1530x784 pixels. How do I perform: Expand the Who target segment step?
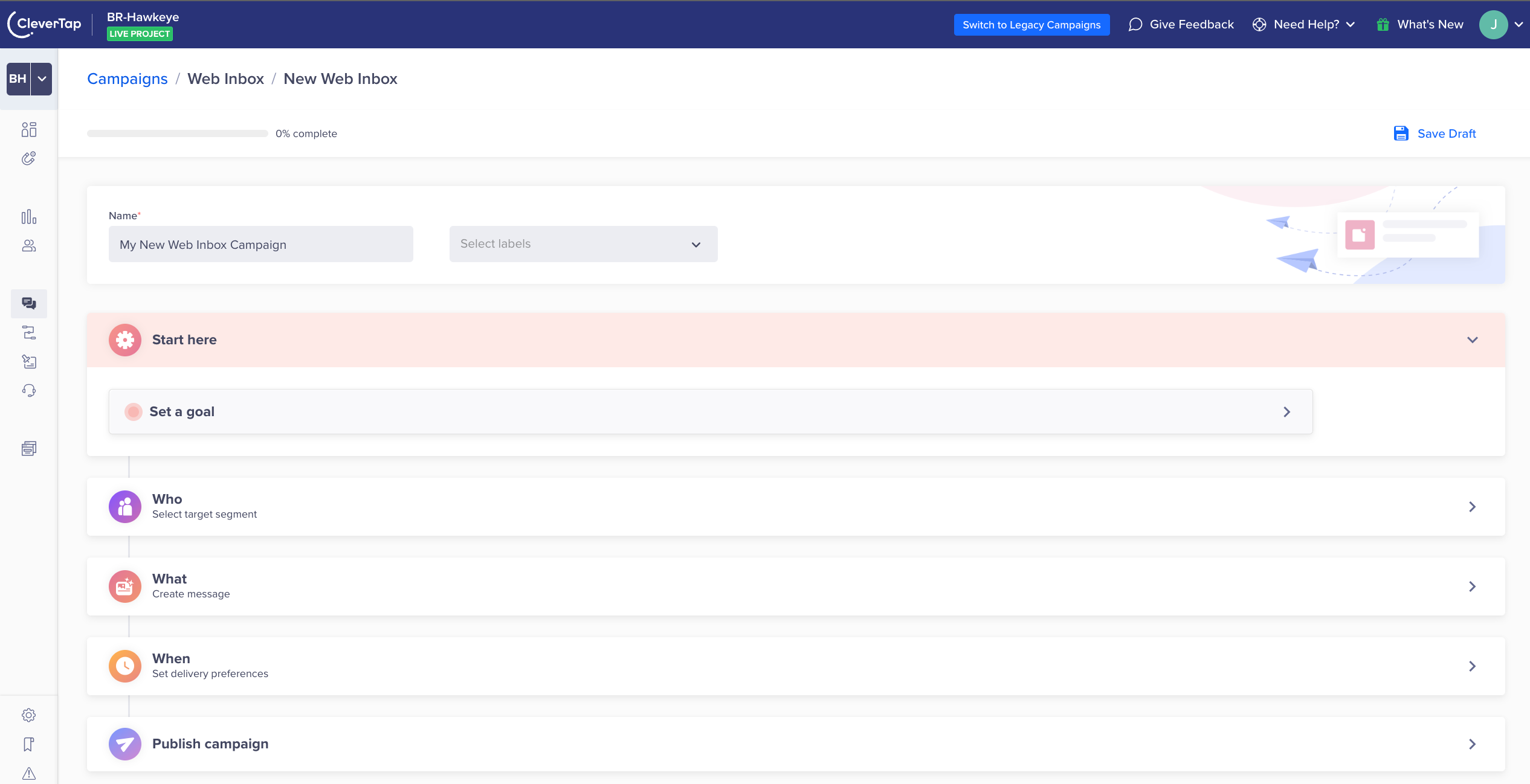[1472, 507]
